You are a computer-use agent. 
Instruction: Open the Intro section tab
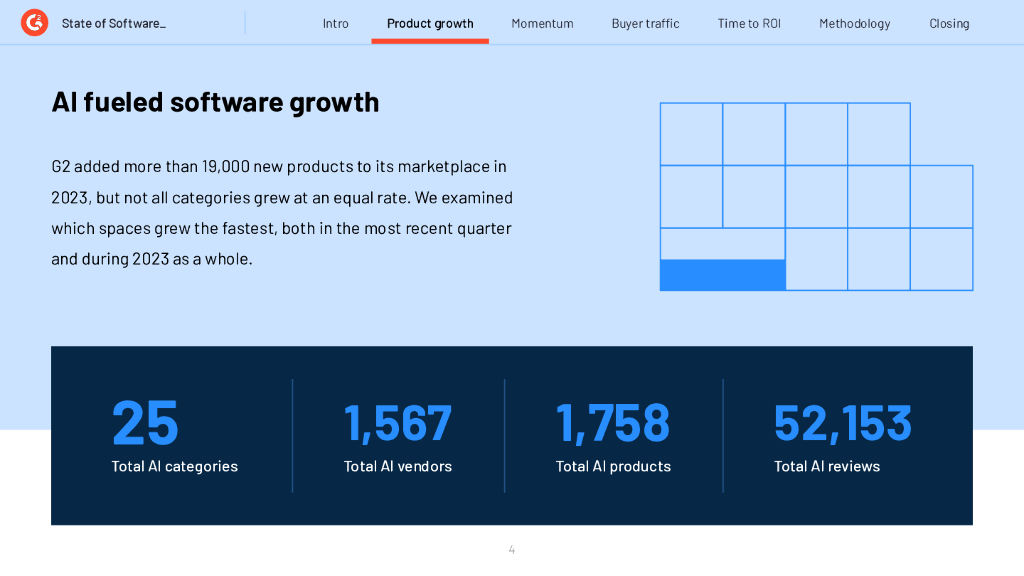click(x=336, y=24)
